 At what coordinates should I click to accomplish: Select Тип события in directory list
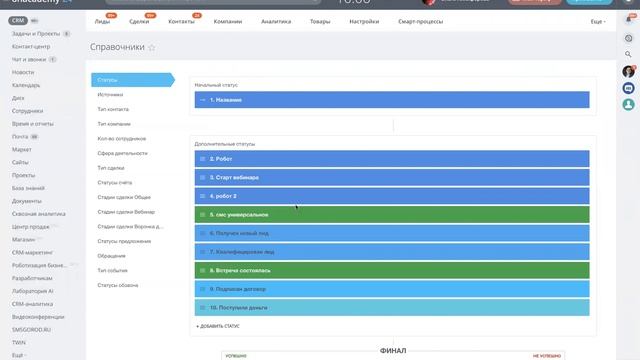(x=112, y=270)
